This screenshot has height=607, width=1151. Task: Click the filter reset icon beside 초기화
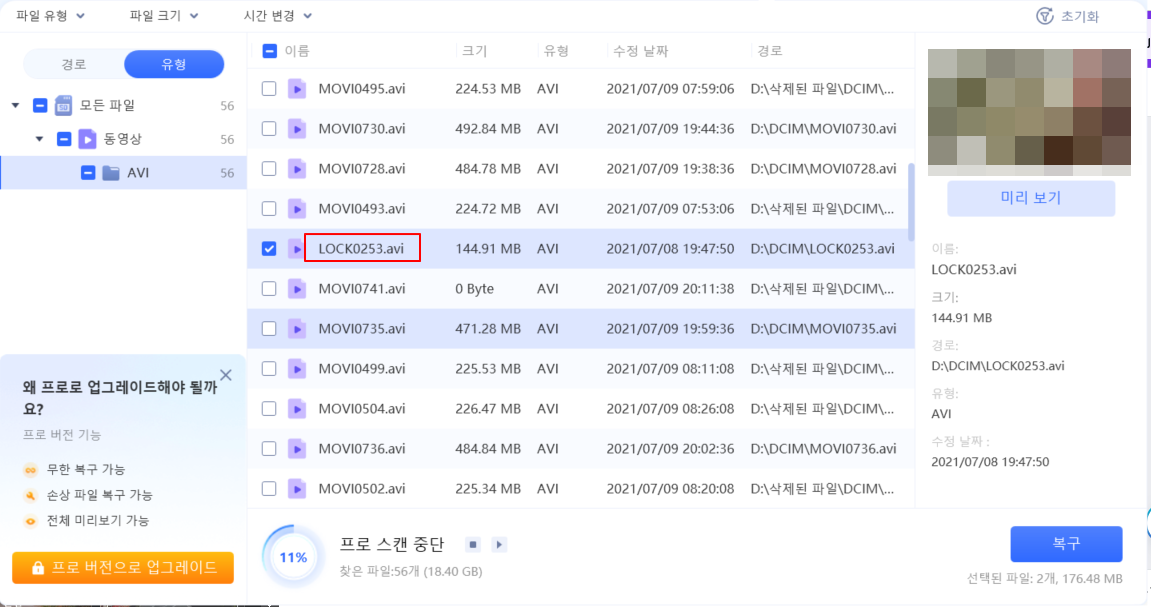pos(1045,16)
